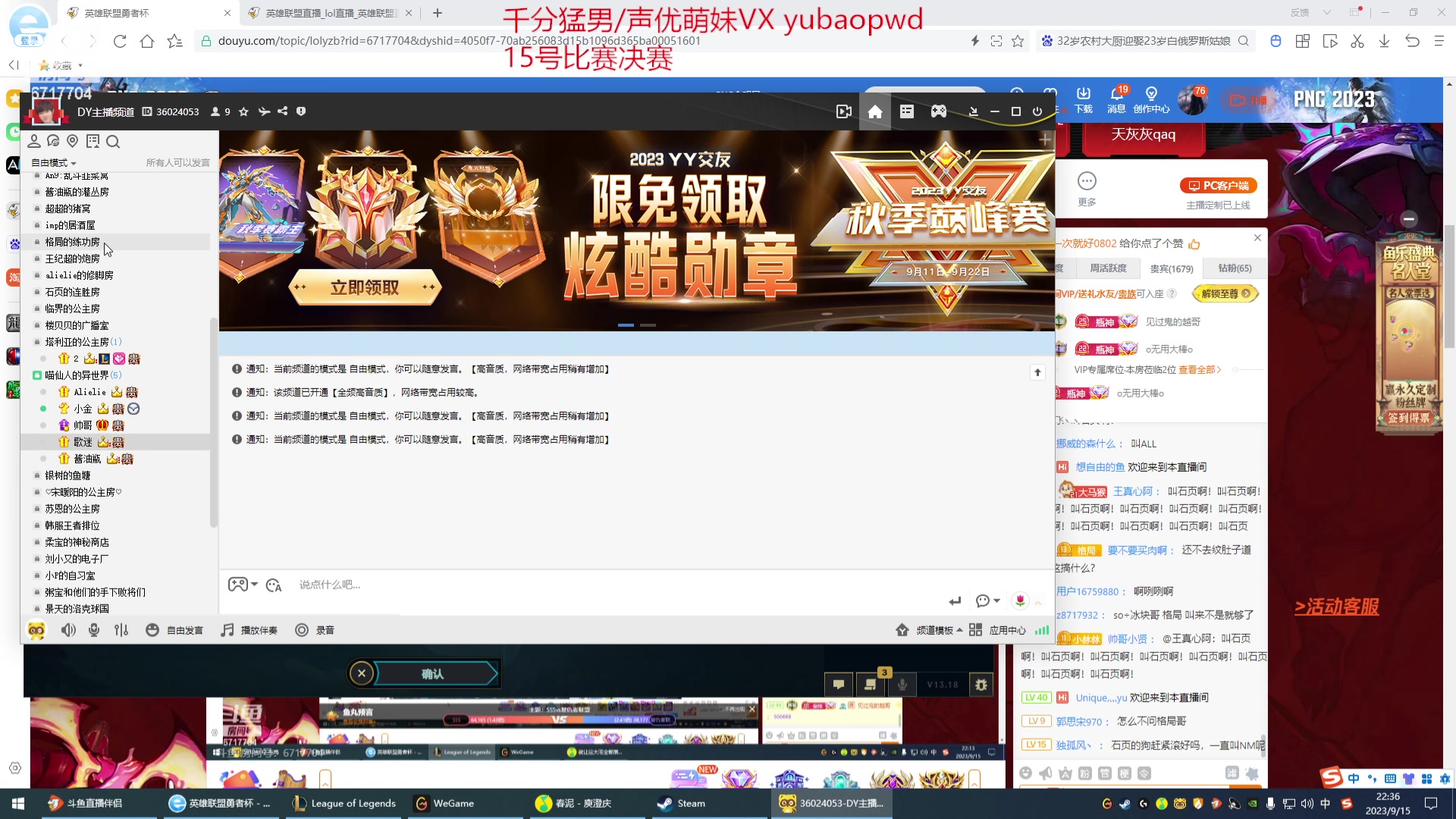Share the channel via share icon

point(282,111)
